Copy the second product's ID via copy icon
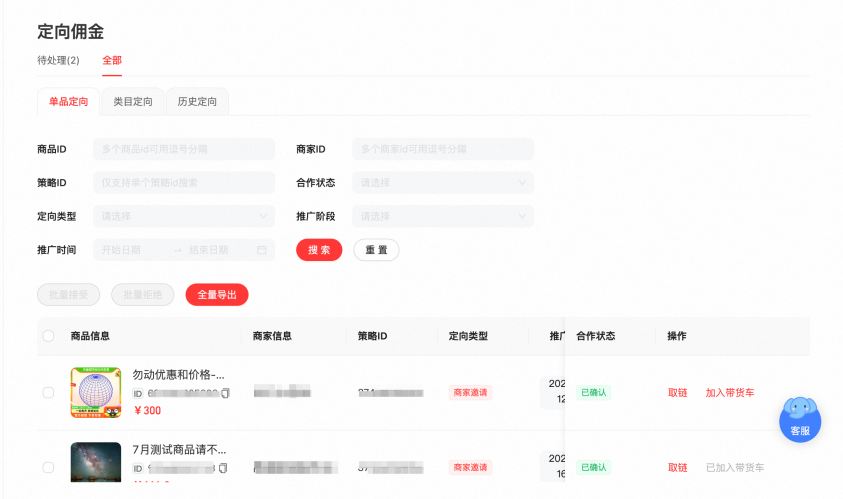The image size is (843, 499). tap(224, 468)
